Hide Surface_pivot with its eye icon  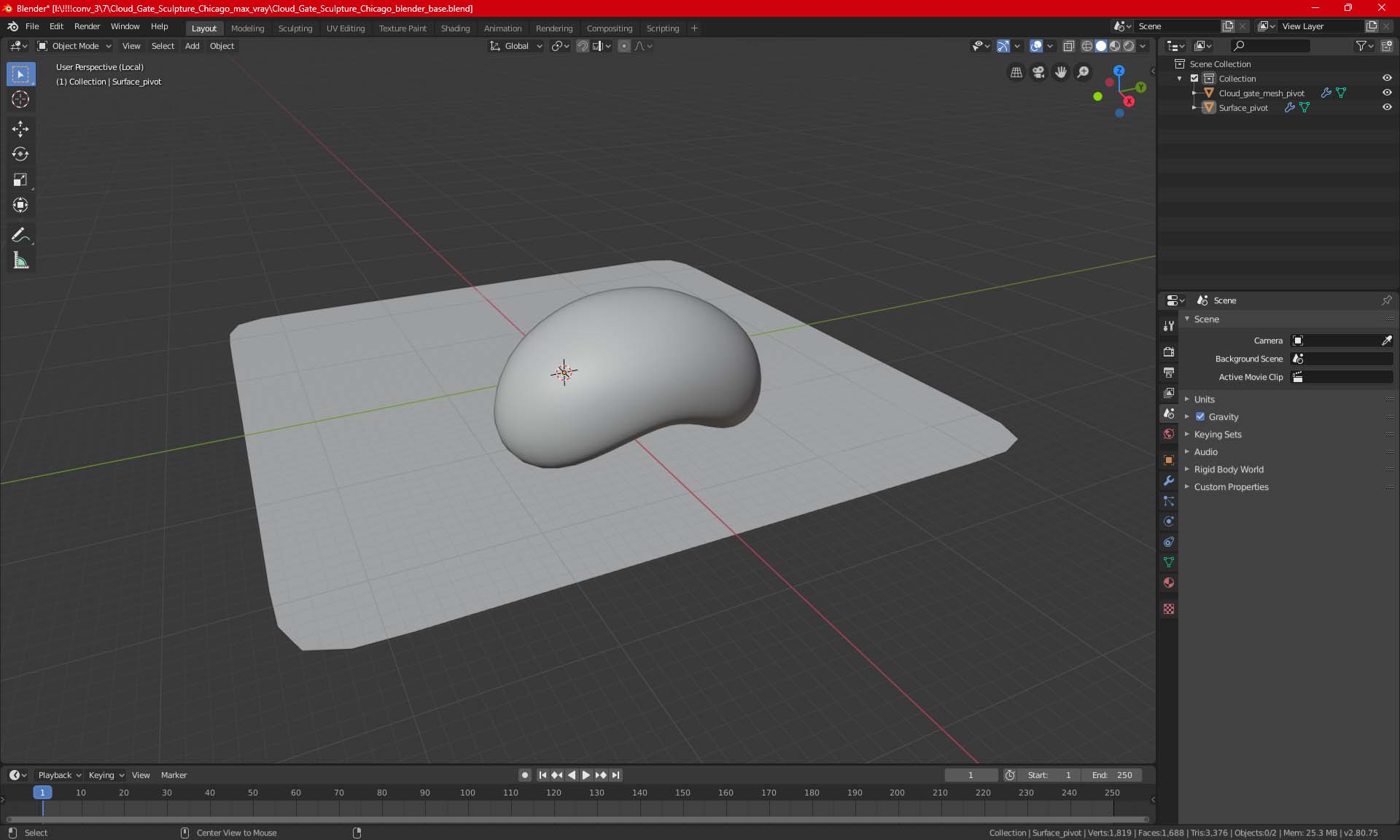tap(1387, 108)
